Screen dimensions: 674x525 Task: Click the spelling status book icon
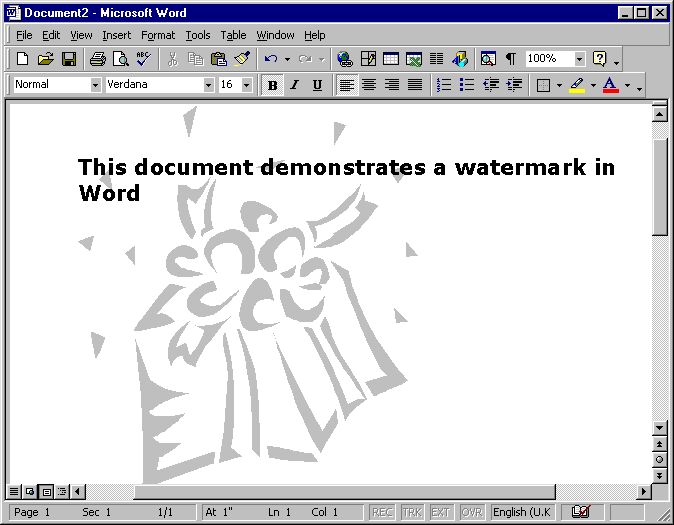click(x=581, y=512)
